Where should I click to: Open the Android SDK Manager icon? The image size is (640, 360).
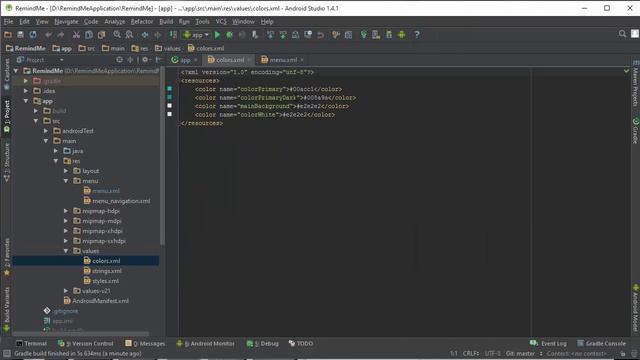click(x=389, y=35)
